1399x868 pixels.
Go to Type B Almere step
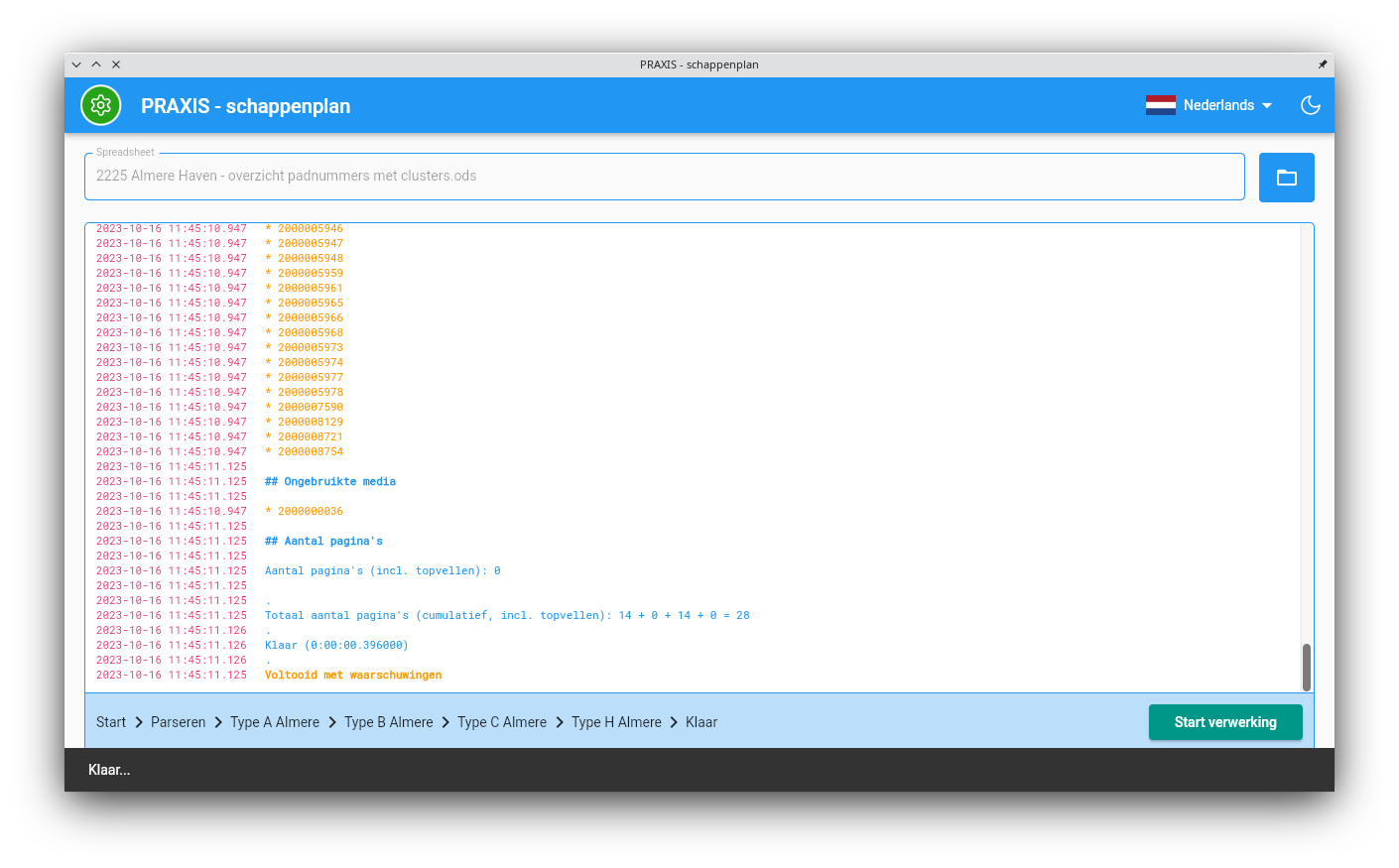tap(389, 722)
